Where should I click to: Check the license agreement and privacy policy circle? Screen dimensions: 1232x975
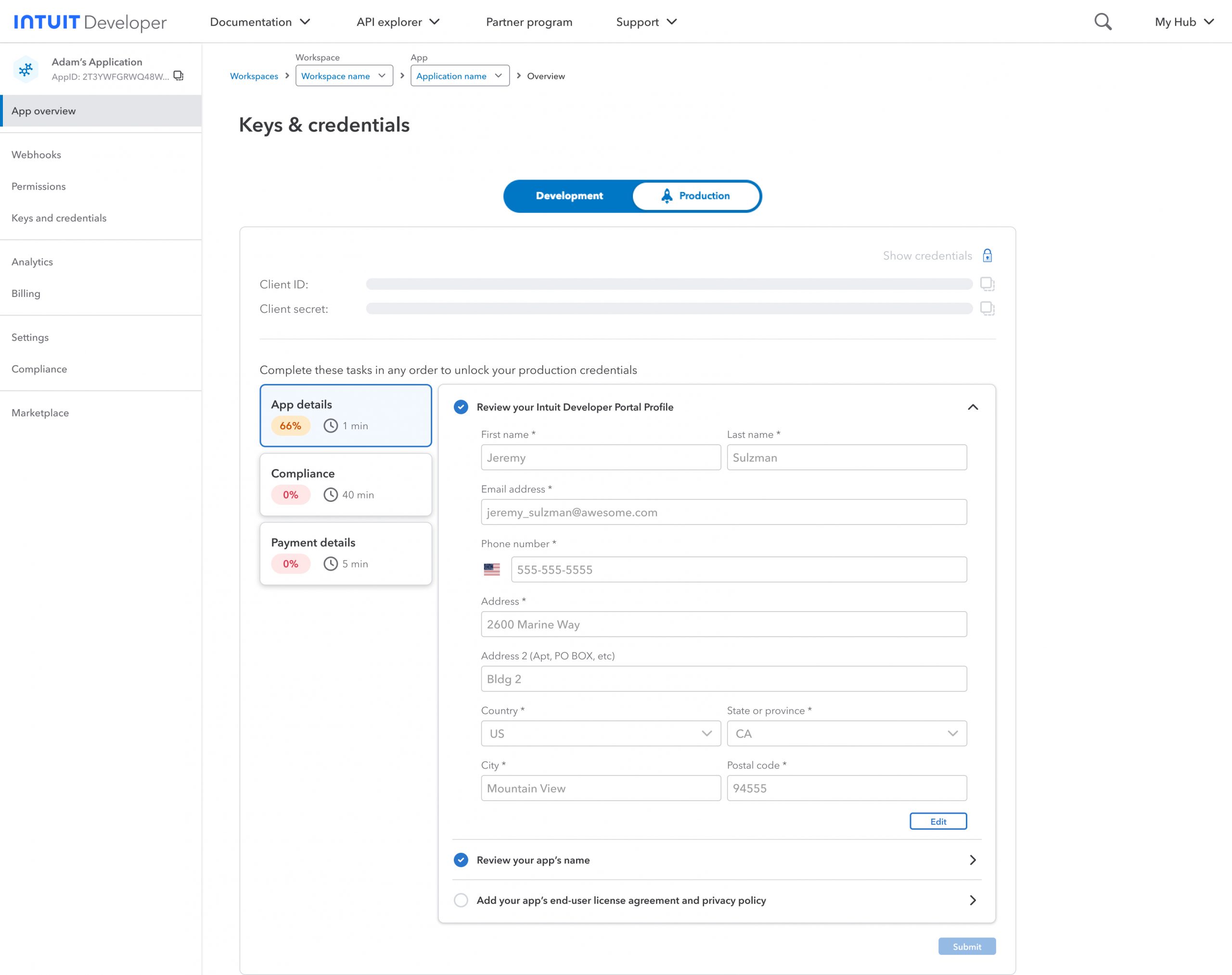pyautogui.click(x=461, y=900)
